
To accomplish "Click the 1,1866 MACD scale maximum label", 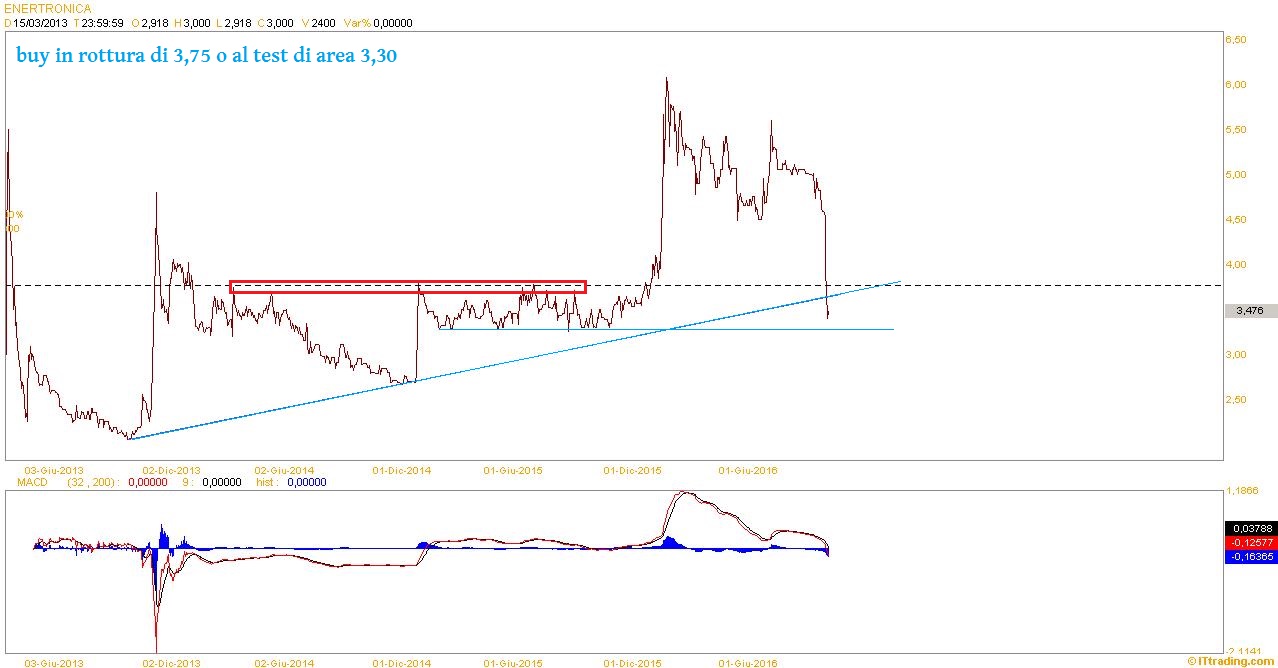I will (1243, 491).
